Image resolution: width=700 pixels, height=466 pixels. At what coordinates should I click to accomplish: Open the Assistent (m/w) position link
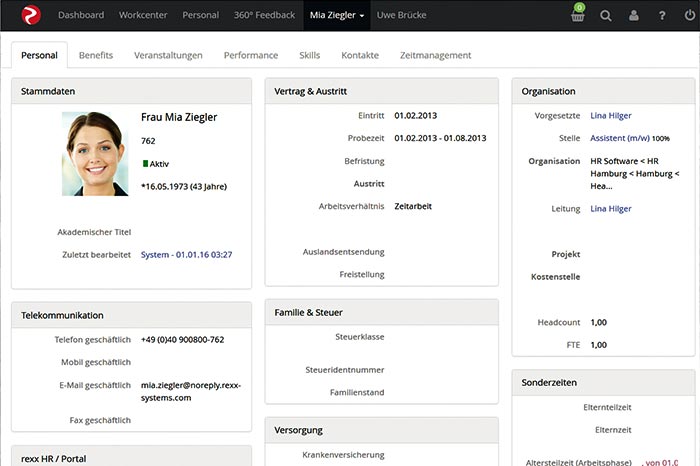[x=620, y=138]
